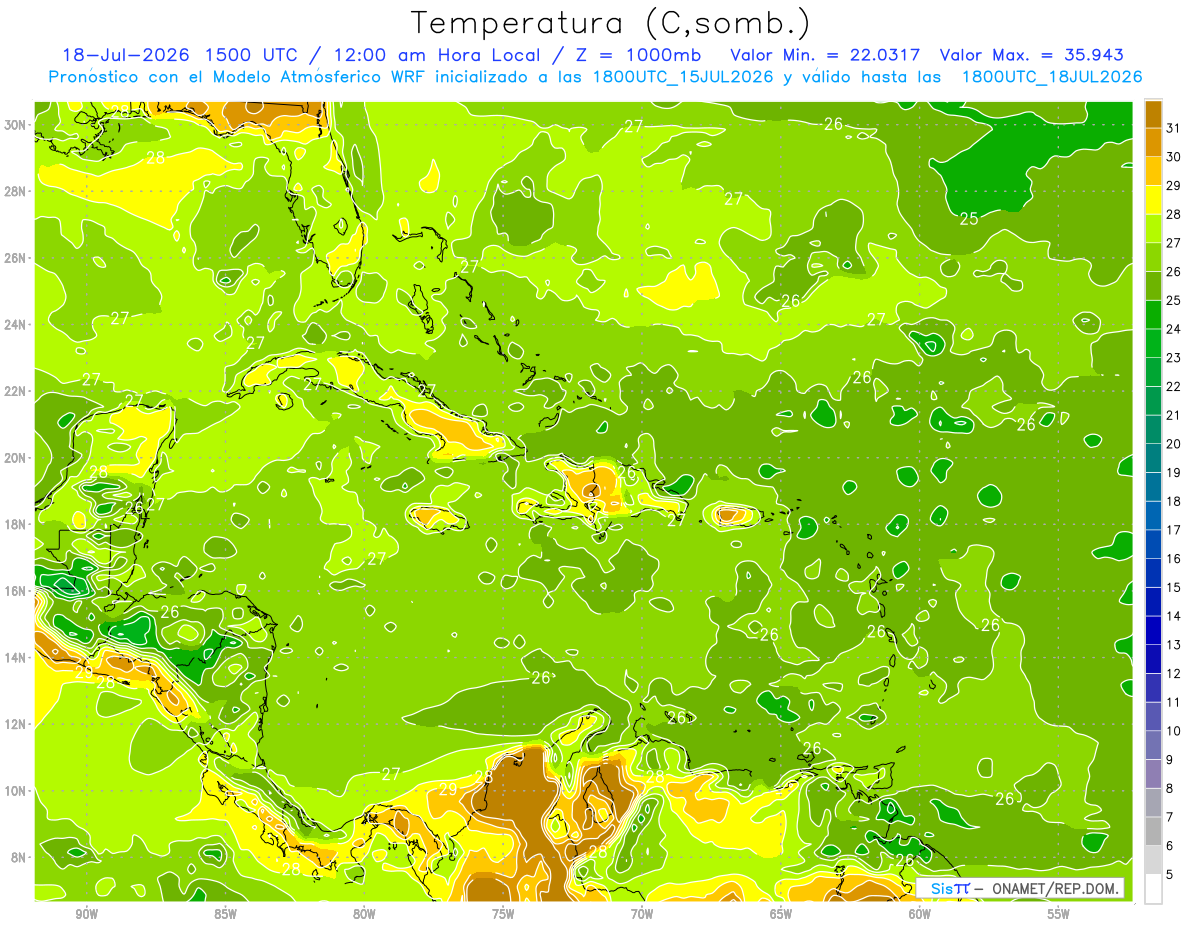Screen dimensions: 1200x927
Task: Click the legend value '18'
Action: click(1173, 502)
